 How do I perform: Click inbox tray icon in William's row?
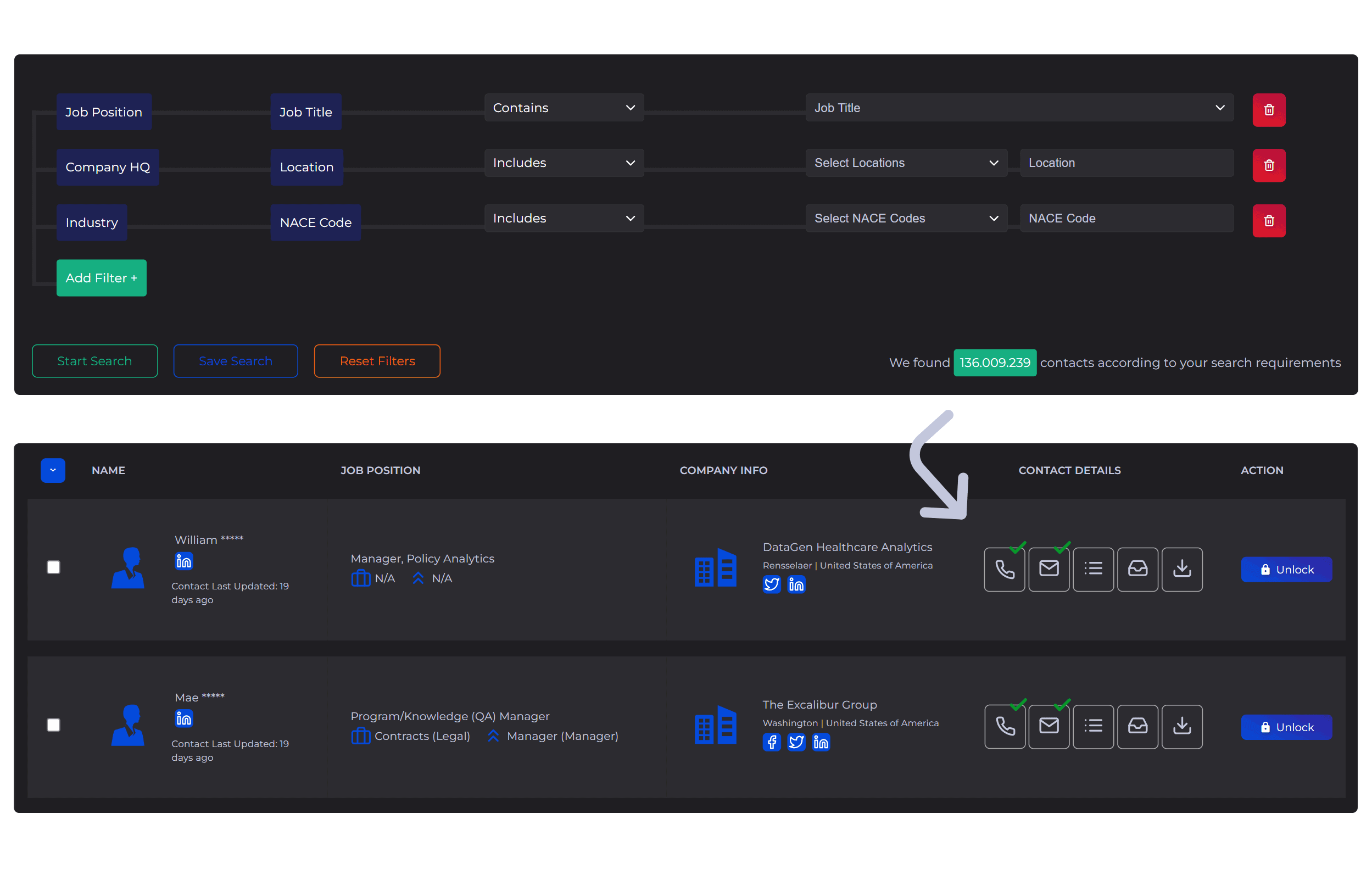1138,569
